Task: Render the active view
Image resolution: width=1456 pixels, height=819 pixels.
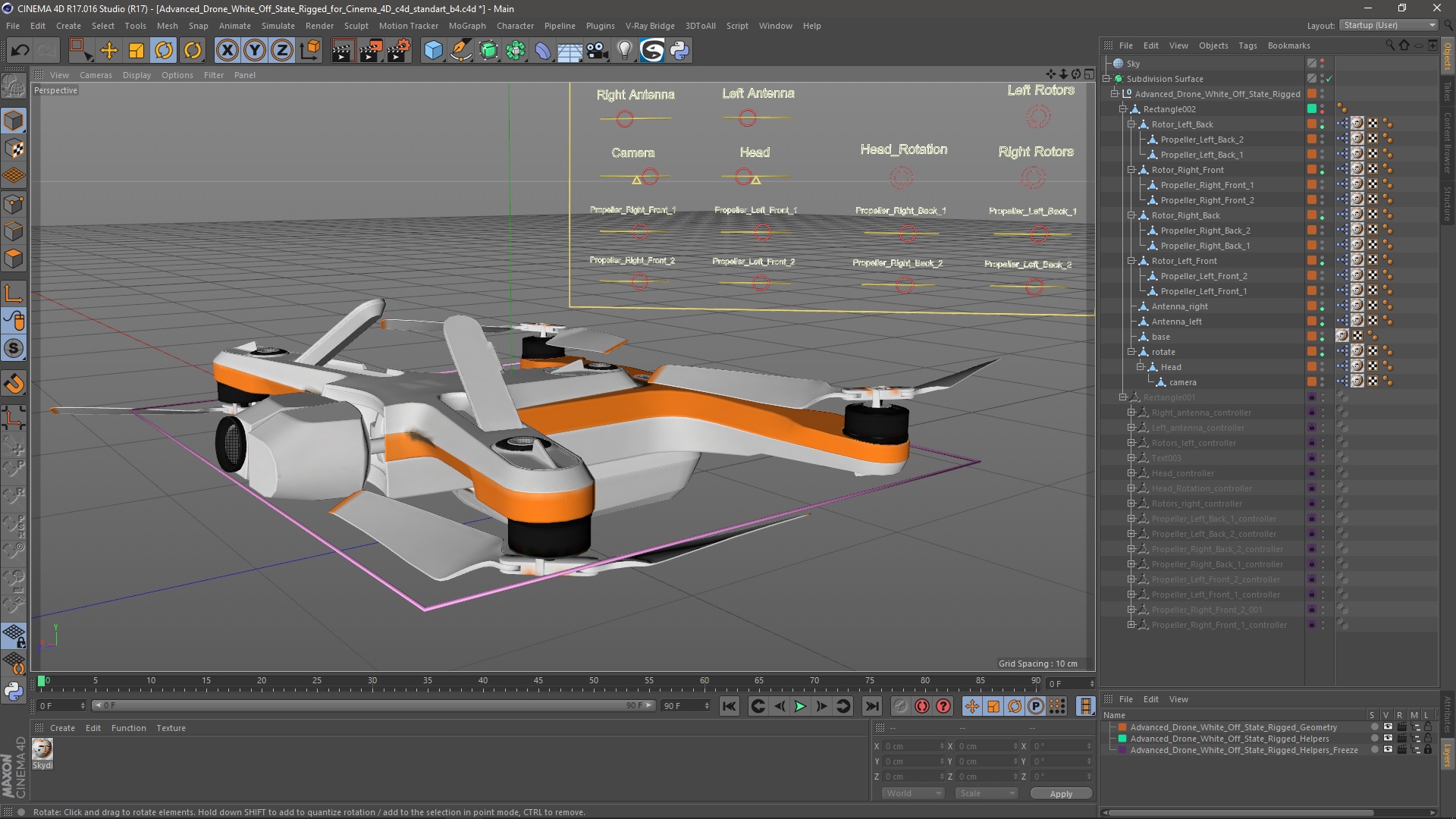Action: tap(343, 51)
